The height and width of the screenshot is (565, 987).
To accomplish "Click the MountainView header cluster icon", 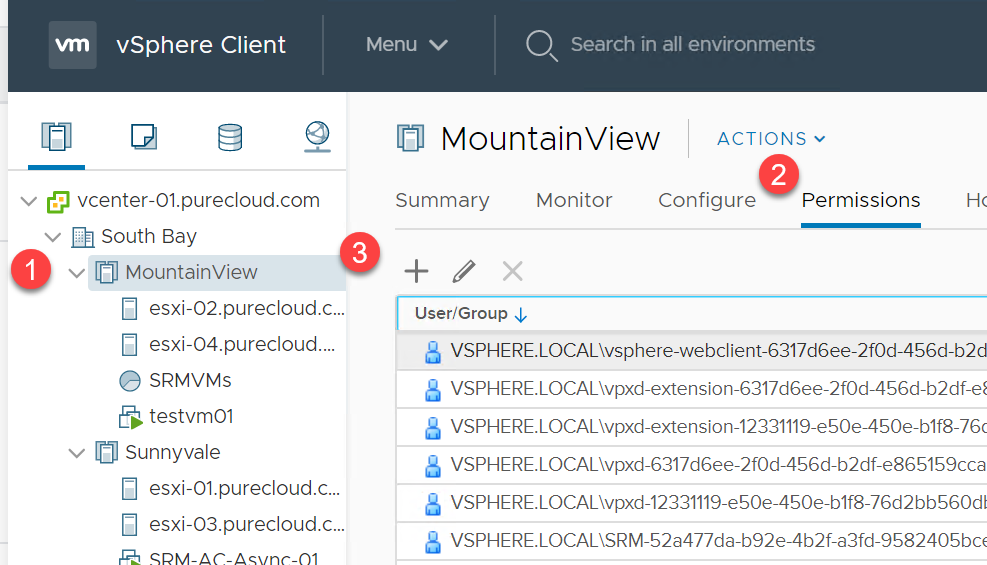I will coord(410,138).
